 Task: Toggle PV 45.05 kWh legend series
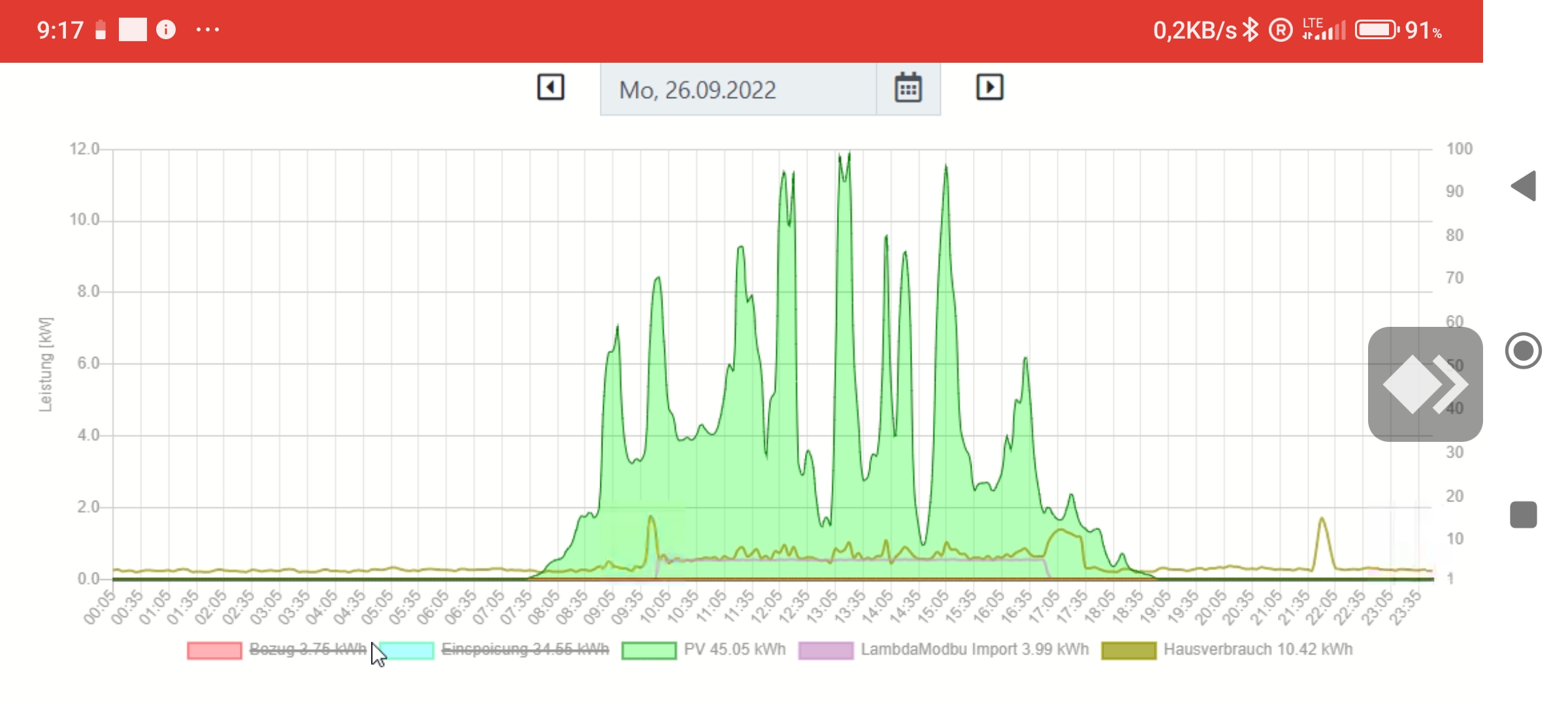tap(734, 649)
